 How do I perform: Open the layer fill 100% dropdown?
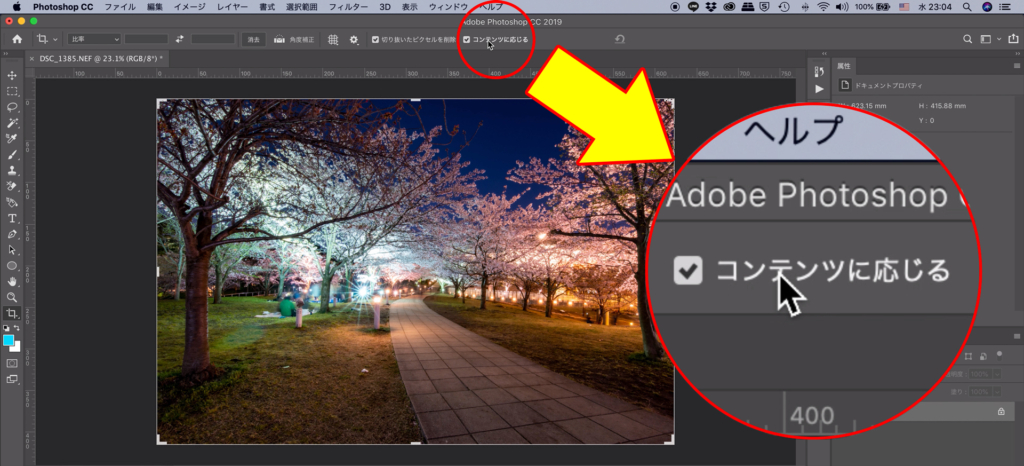[996, 392]
